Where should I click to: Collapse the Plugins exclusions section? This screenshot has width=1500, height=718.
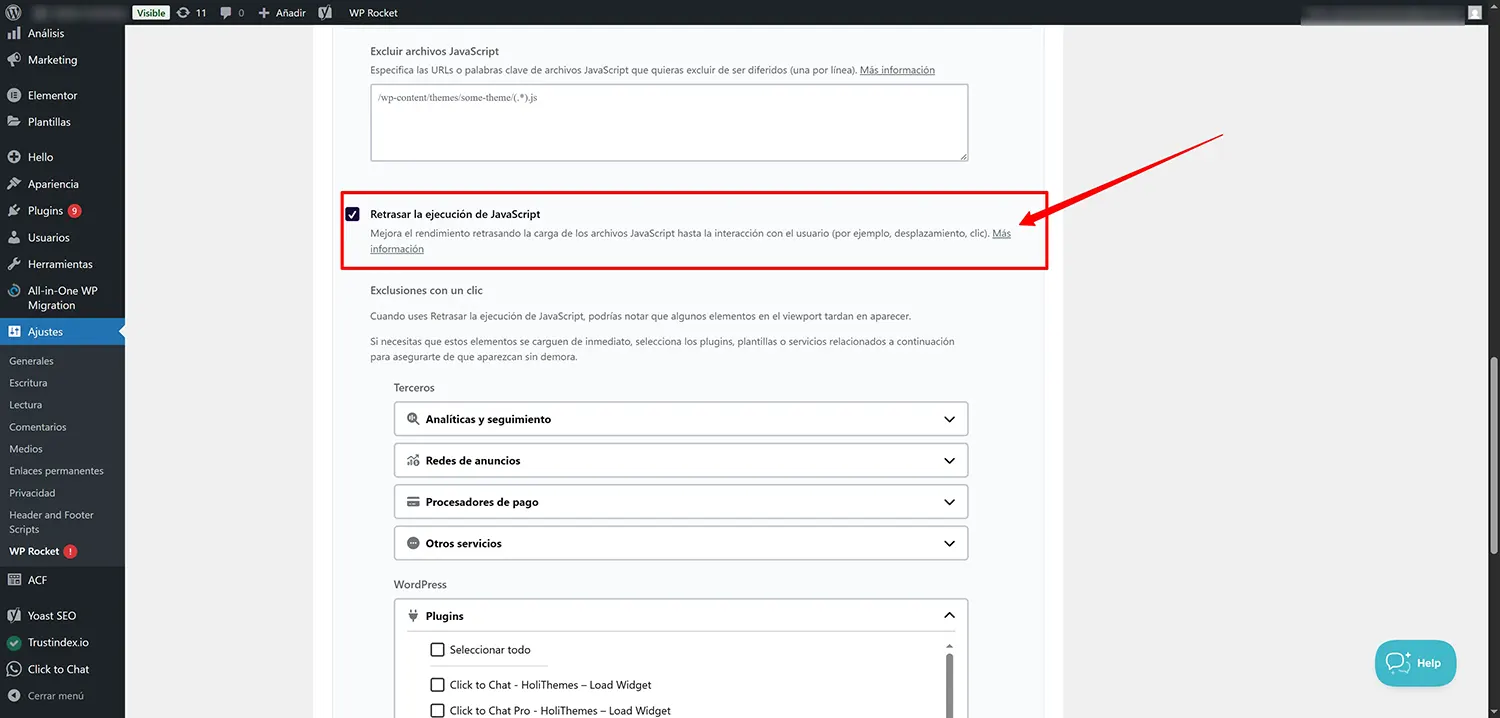(x=949, y=616)
